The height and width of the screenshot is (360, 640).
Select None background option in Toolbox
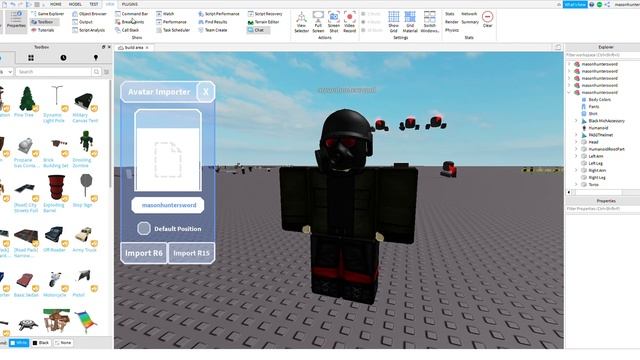[63, 343]
